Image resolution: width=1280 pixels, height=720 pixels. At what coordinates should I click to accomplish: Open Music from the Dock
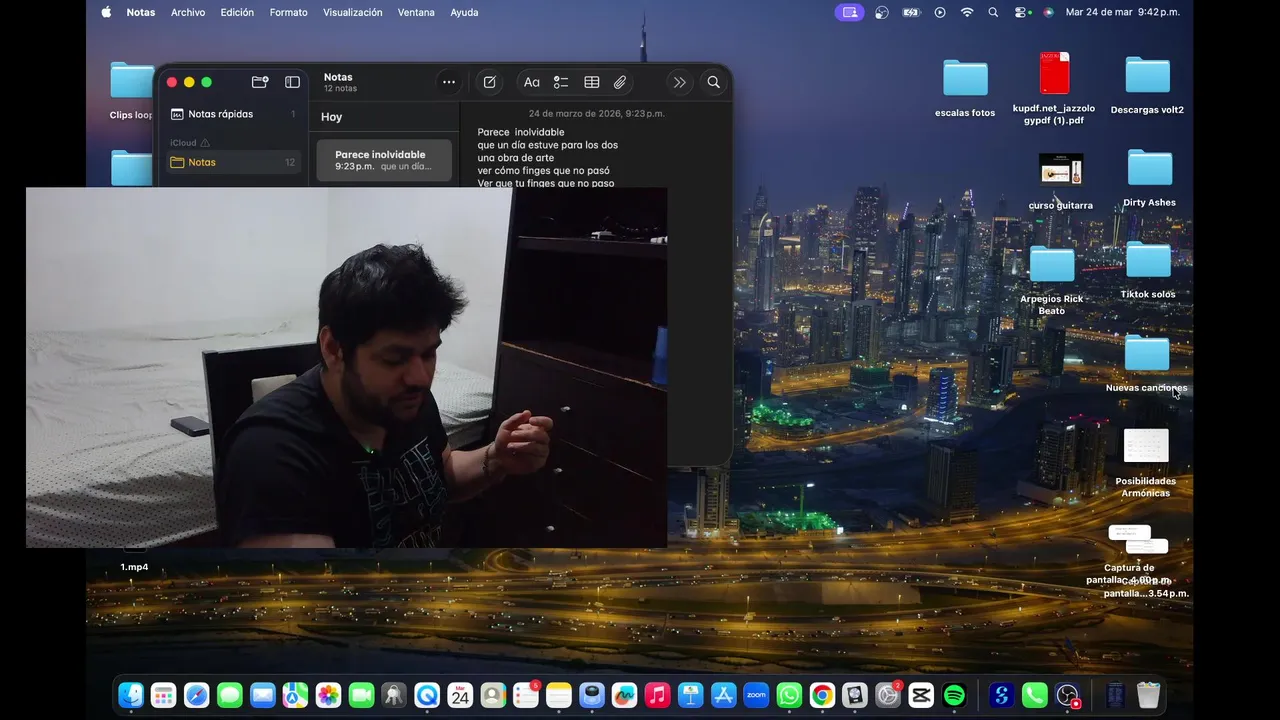coord(657,695)
